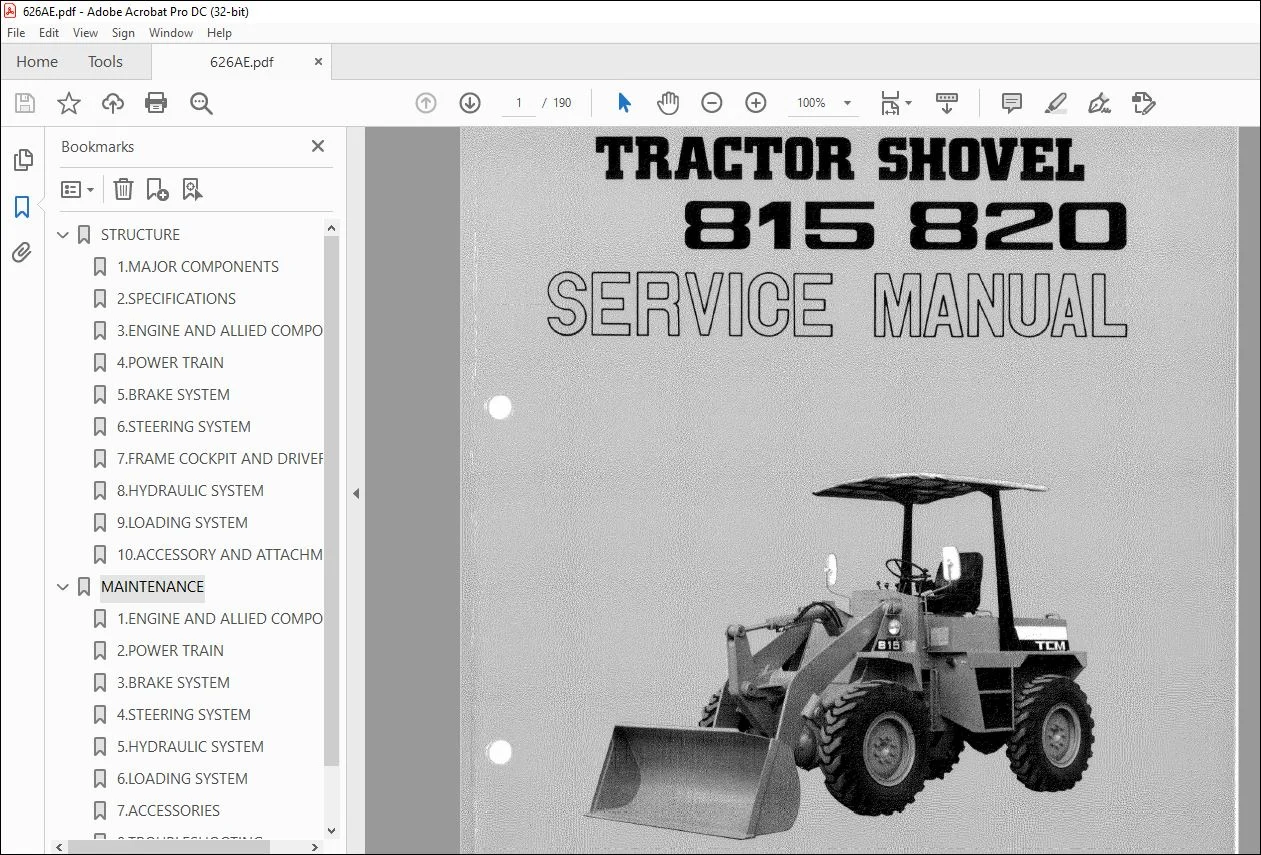This screenshot has height=855, width=1261.
Task: Zoom in with the plus icon
Action: point(756,103)
